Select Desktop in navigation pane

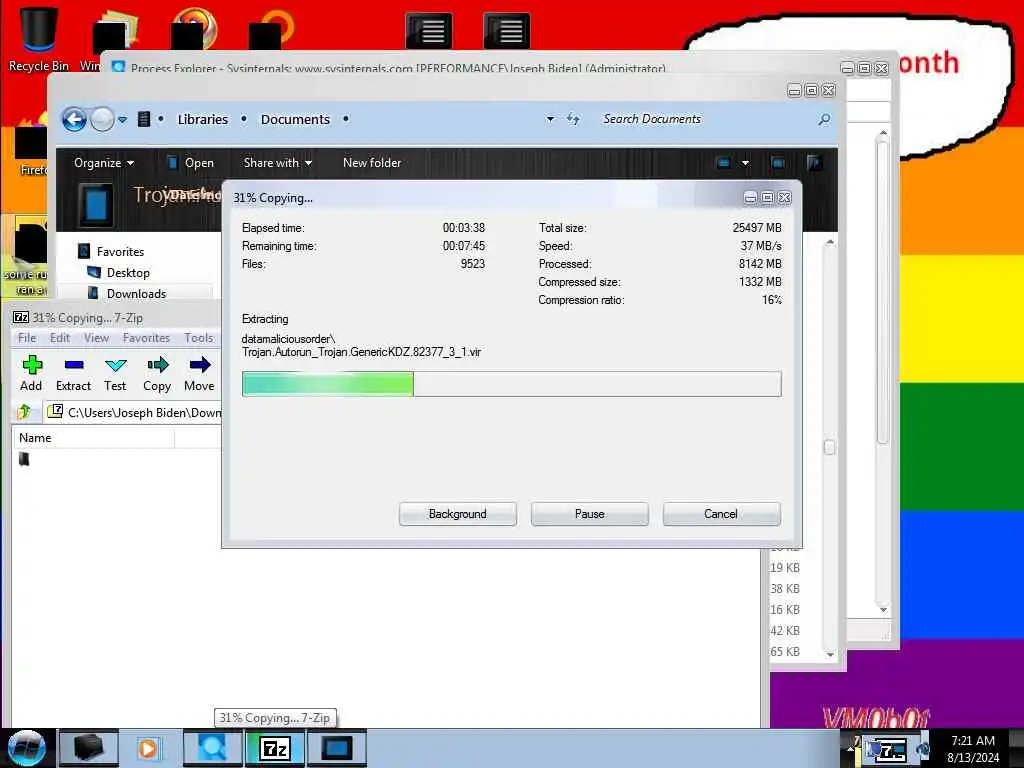coord(128,272)
